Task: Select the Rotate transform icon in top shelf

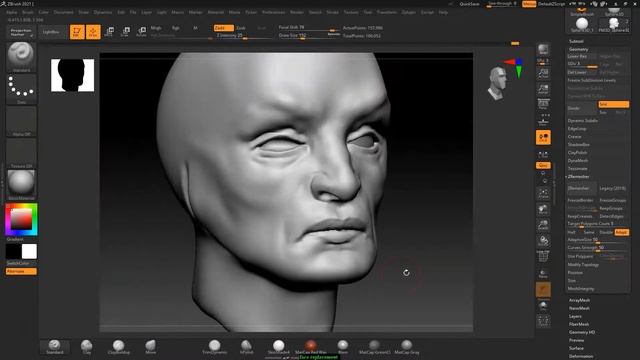Action: (141, 32)
